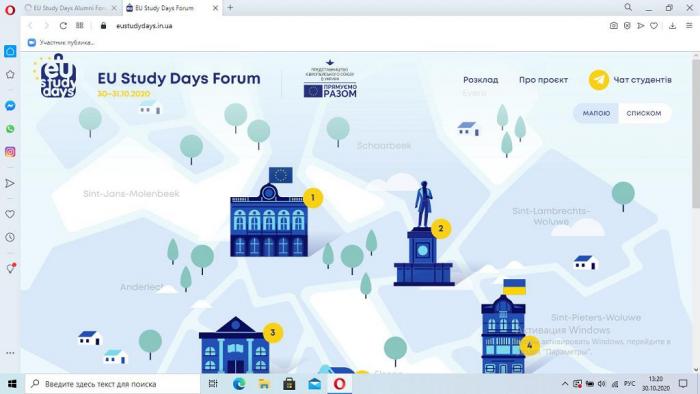
Task: Open Task View on the taskbar
Action: click(x=213, y=384)
